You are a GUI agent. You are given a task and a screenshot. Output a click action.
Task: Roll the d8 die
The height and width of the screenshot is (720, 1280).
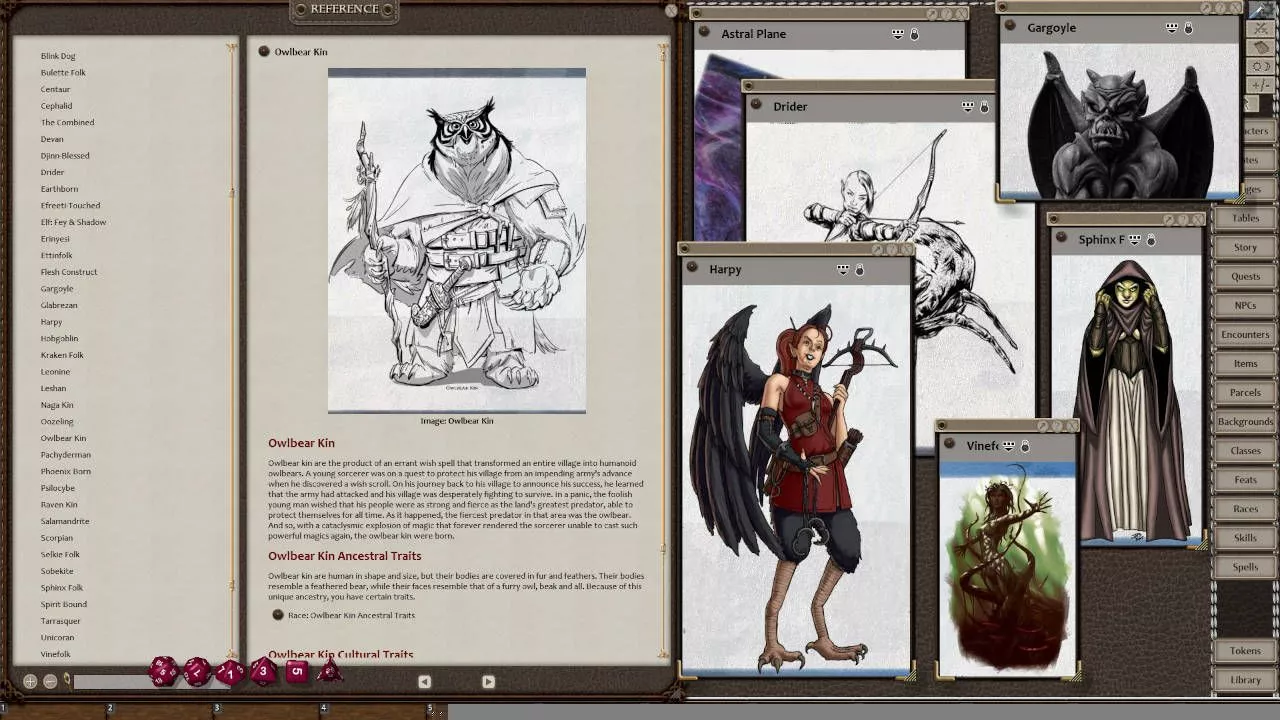(263, 671)
